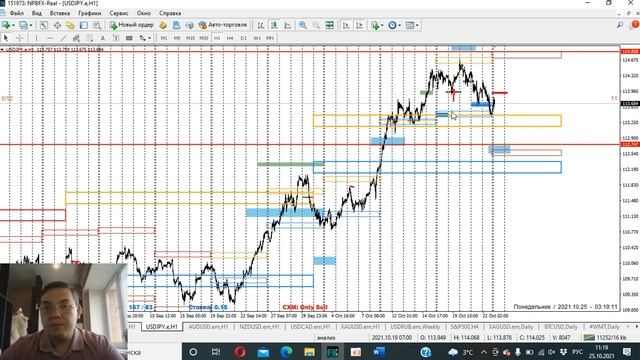Screen dimensions: 640x360
Task: Open the red notification alert icon
Action: pos(635,25)
